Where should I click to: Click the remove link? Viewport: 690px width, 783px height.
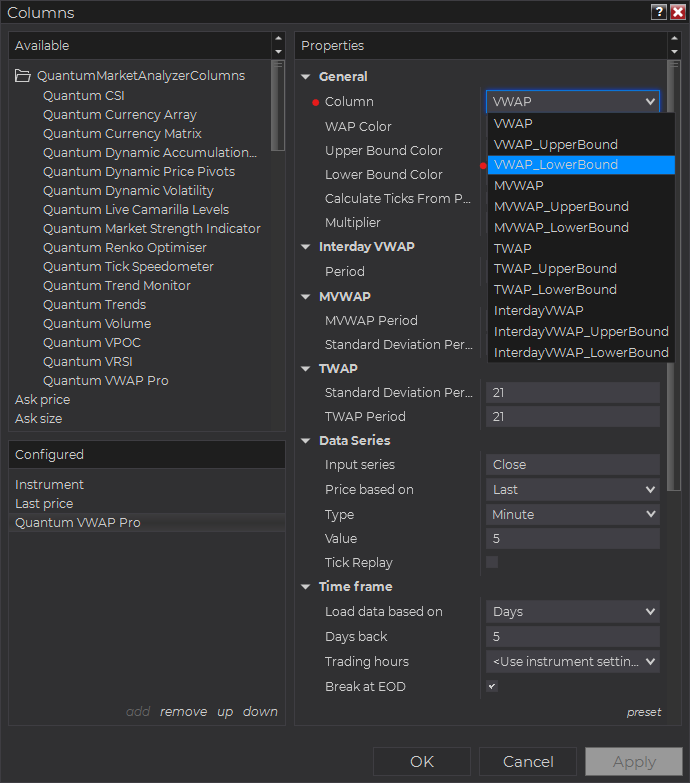183,712
